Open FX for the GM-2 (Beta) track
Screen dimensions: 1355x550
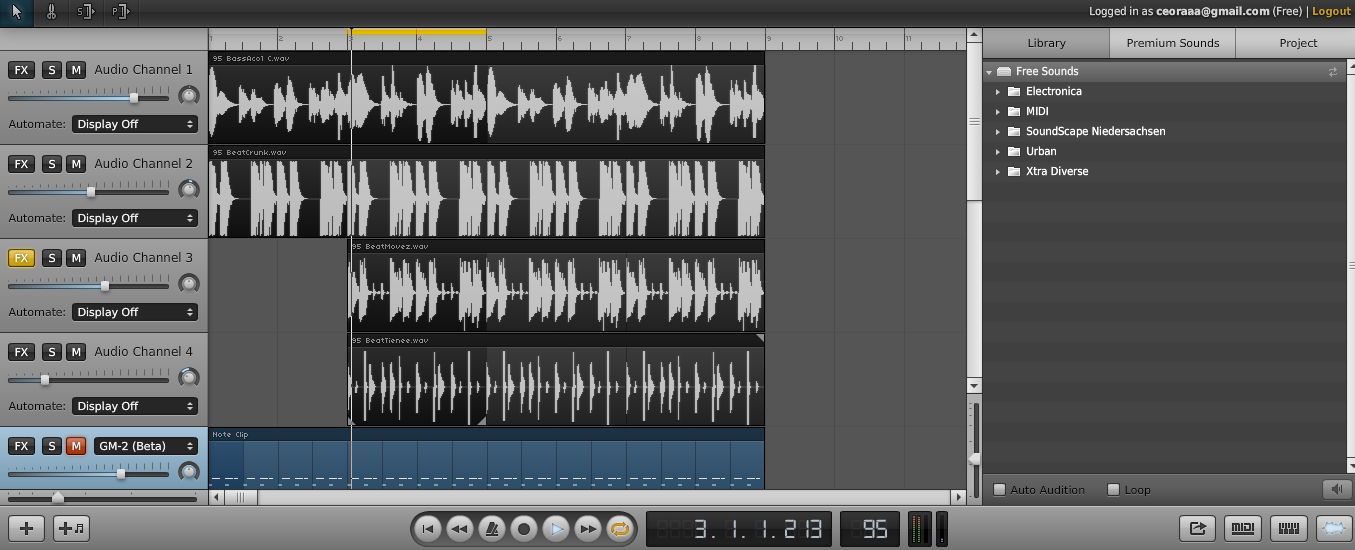[21, 446]
